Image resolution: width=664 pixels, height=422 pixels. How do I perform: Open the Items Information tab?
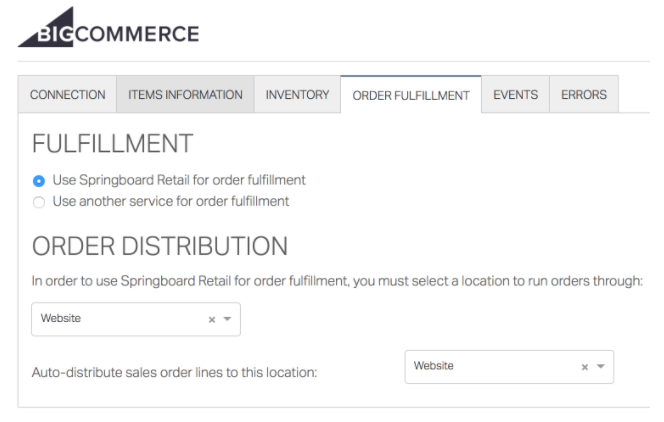point(185,95)
